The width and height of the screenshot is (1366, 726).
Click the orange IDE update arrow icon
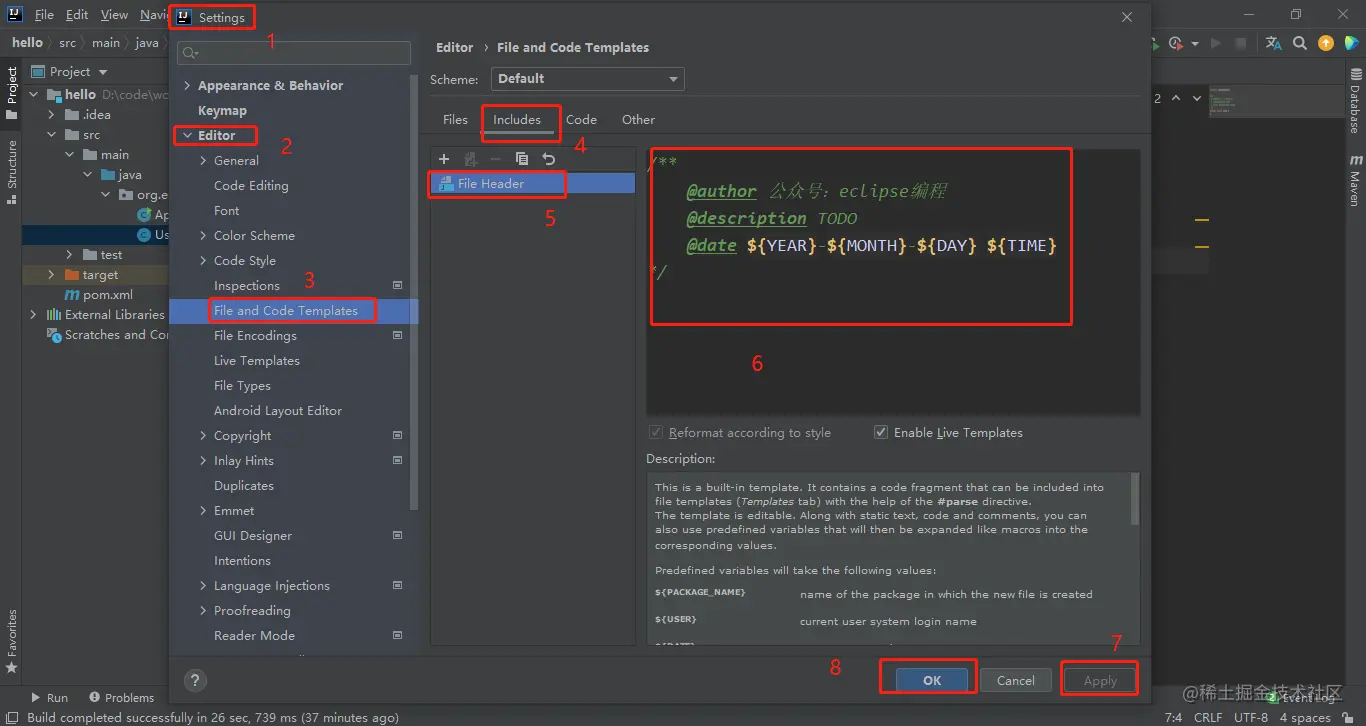pos(1325,43)
